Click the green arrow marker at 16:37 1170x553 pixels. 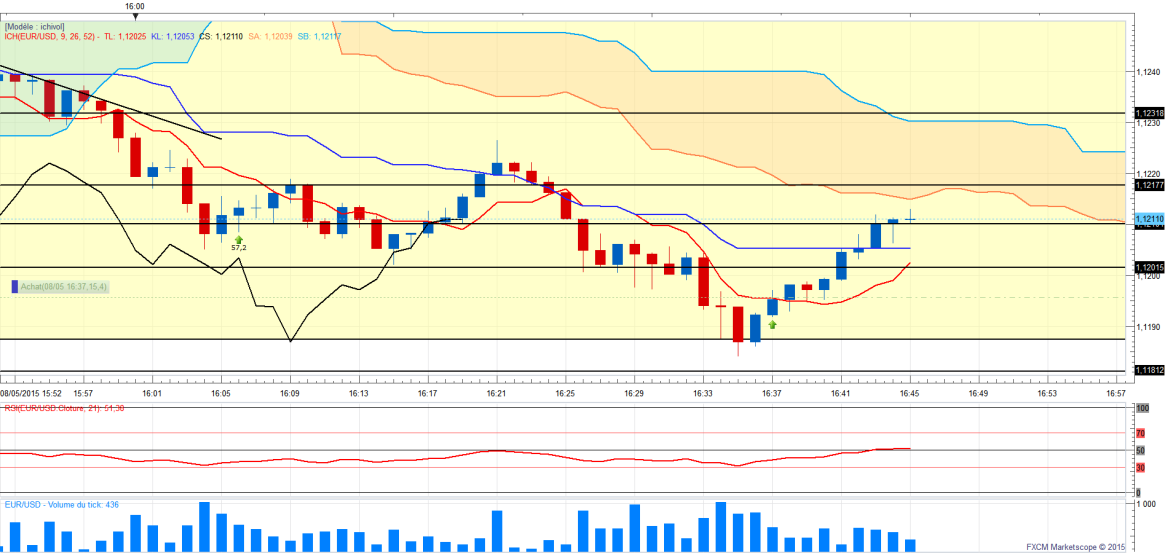(772, 325)
